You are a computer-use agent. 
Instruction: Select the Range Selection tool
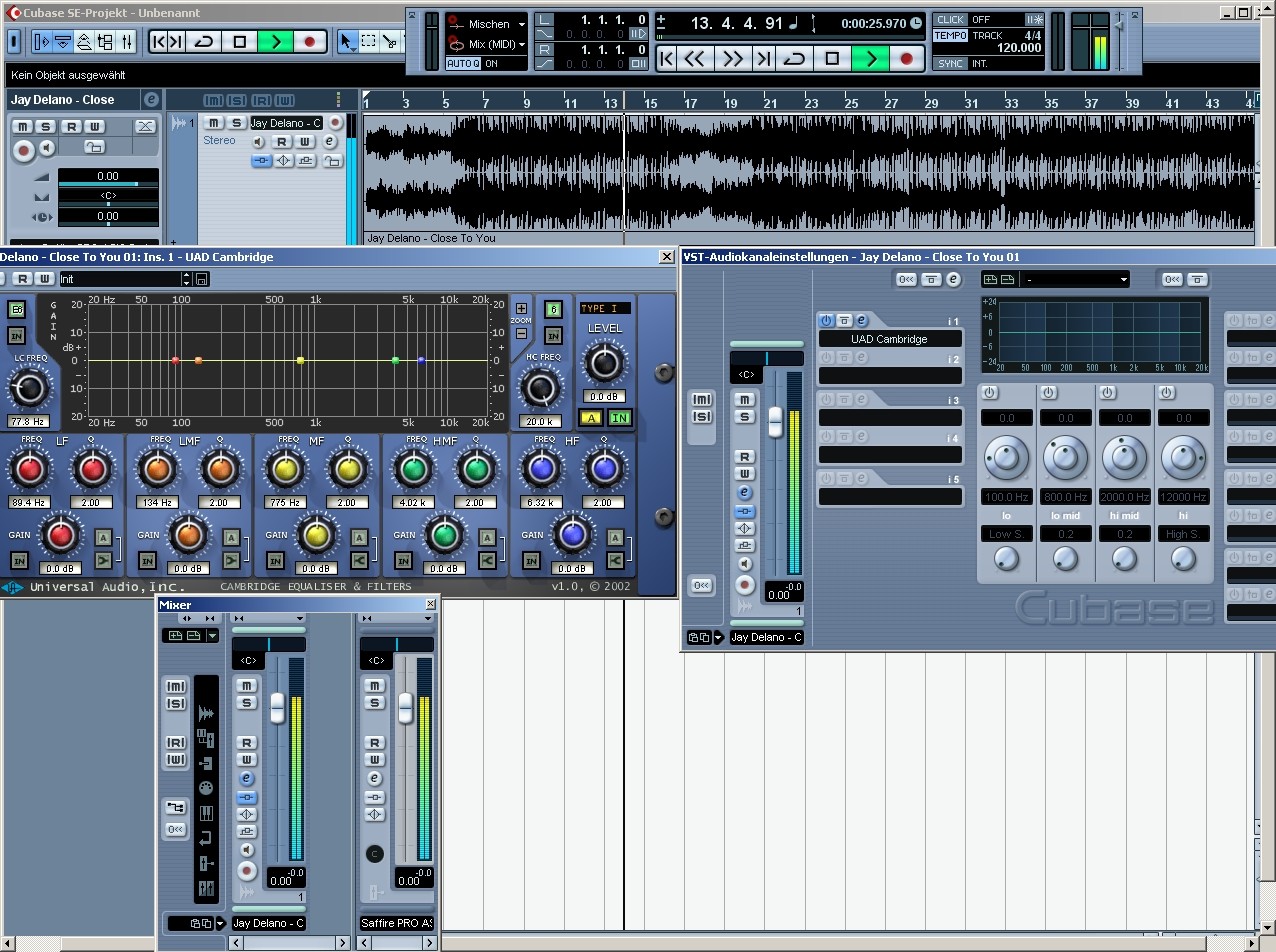coord(369,41)
